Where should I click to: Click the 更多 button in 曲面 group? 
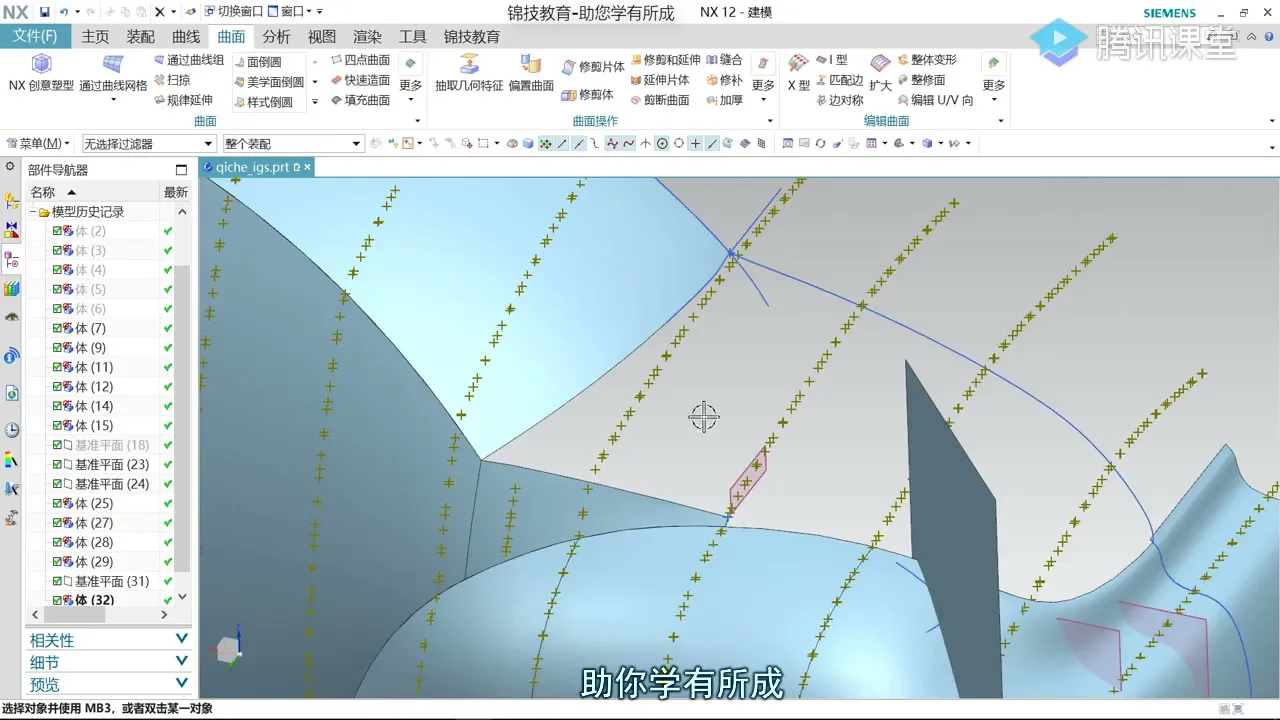tap(410, 85)
